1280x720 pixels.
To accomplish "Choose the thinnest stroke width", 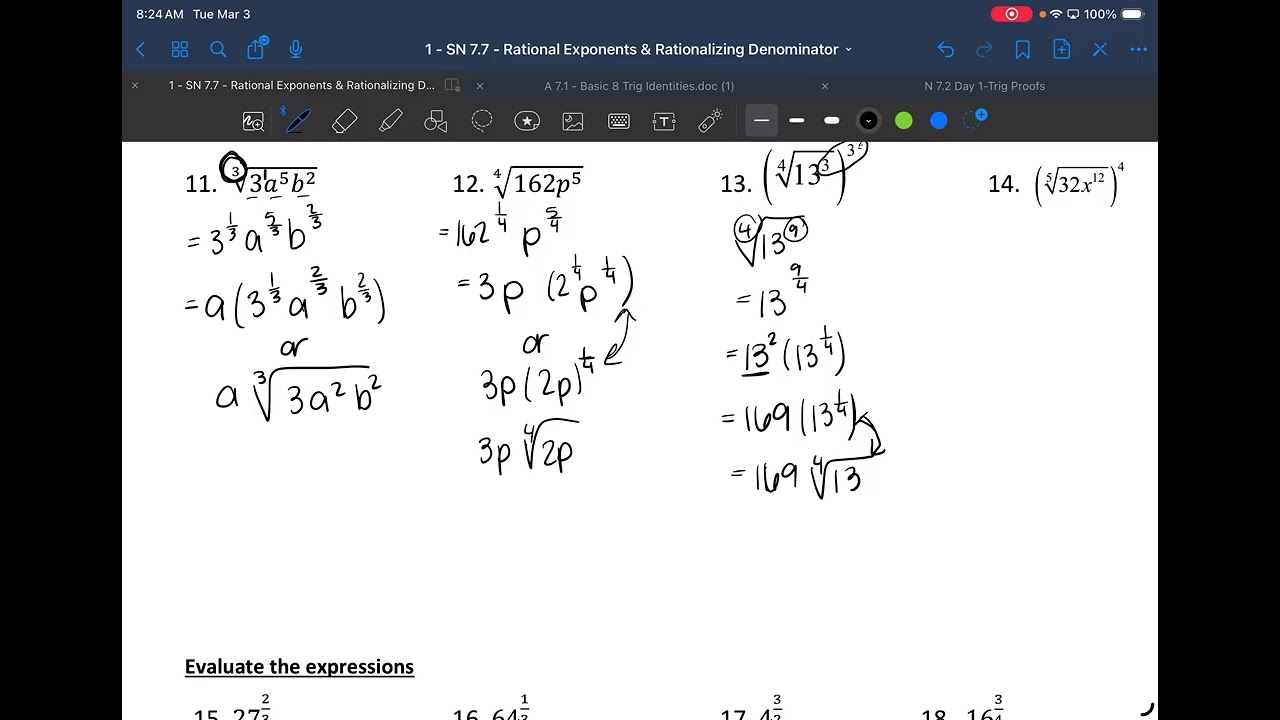I will click(762, 121).
